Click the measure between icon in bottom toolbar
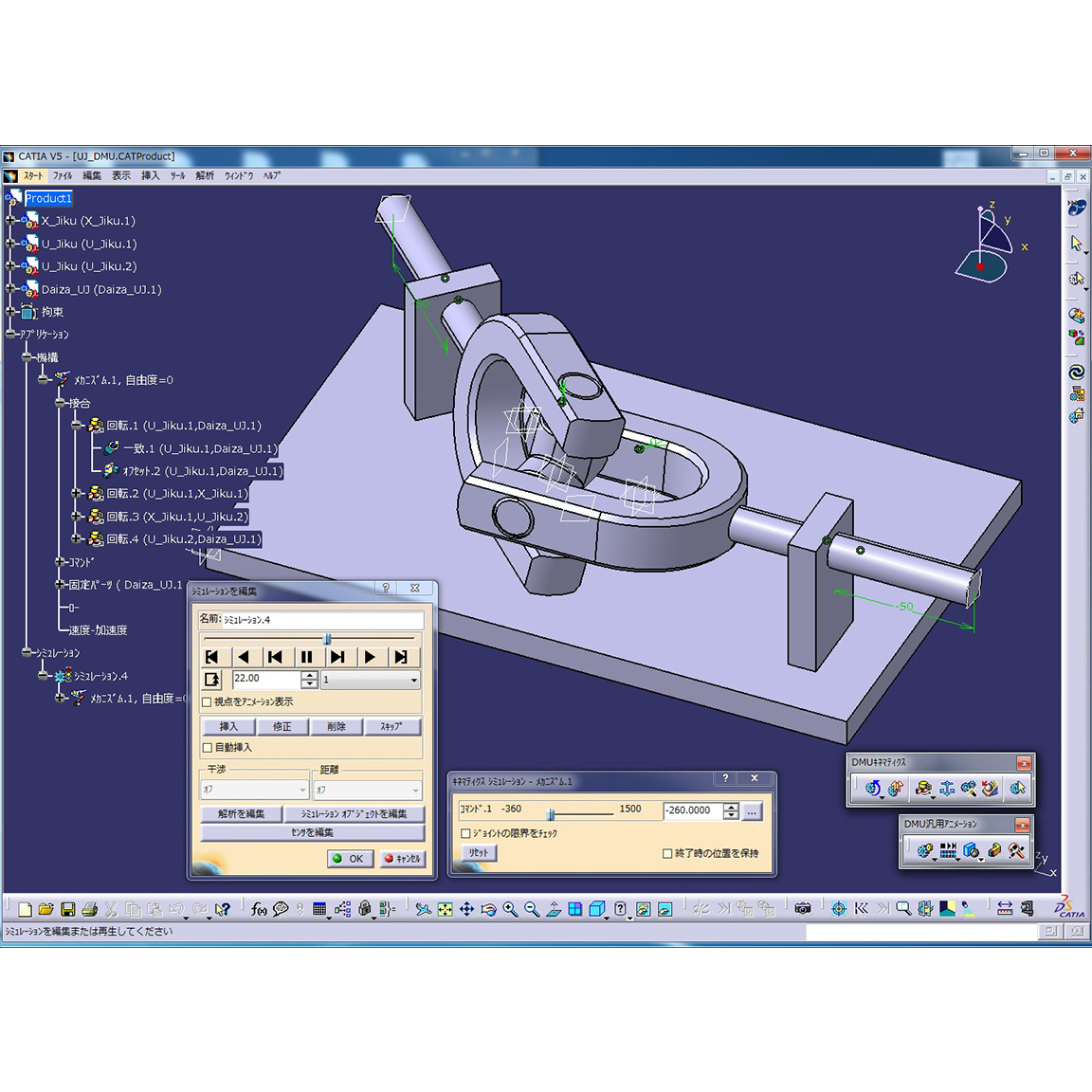Screen dimensions: 1092x1092 coord(1004,908)
